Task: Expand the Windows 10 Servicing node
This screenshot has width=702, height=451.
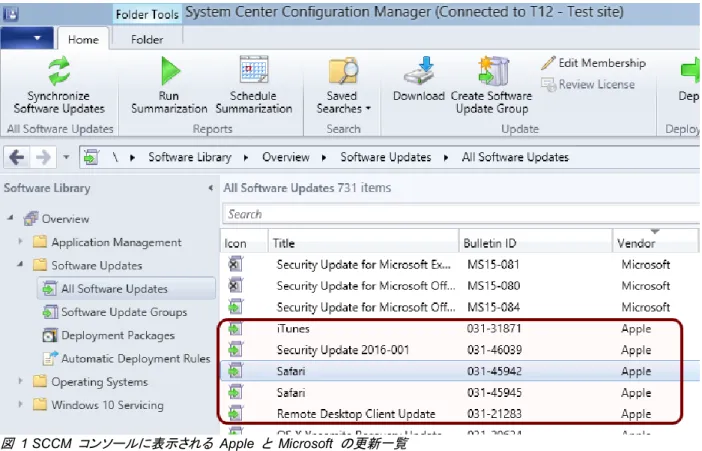Action: [x=20, y=404]
